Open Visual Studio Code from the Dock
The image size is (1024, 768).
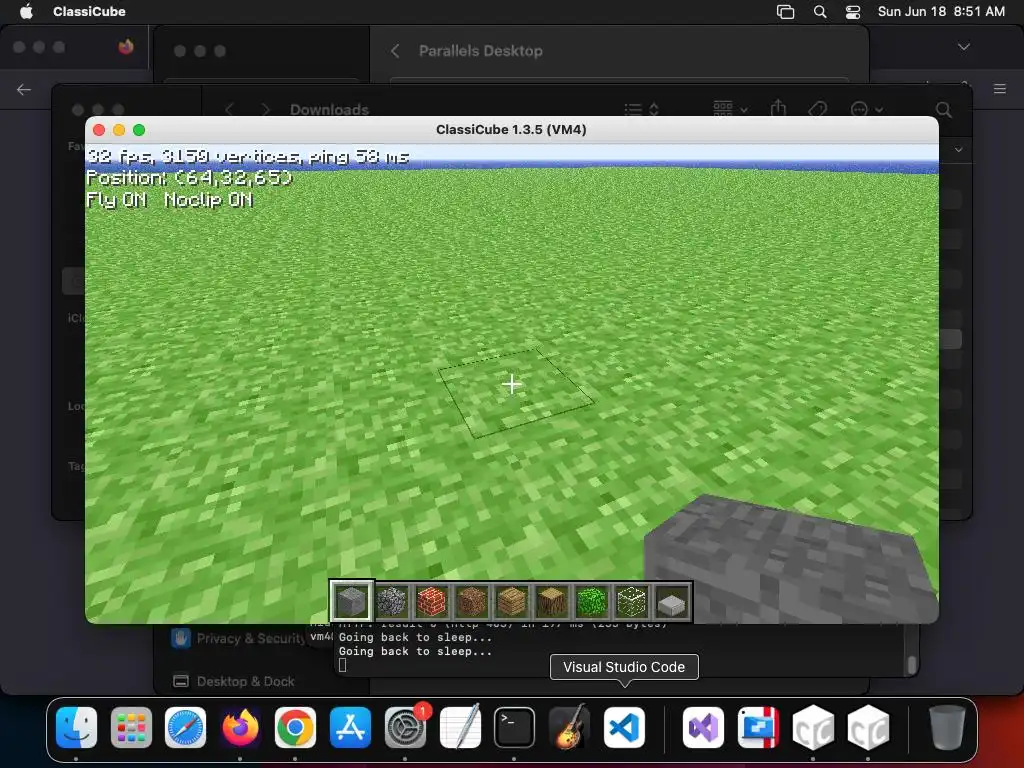coord(624,728)
